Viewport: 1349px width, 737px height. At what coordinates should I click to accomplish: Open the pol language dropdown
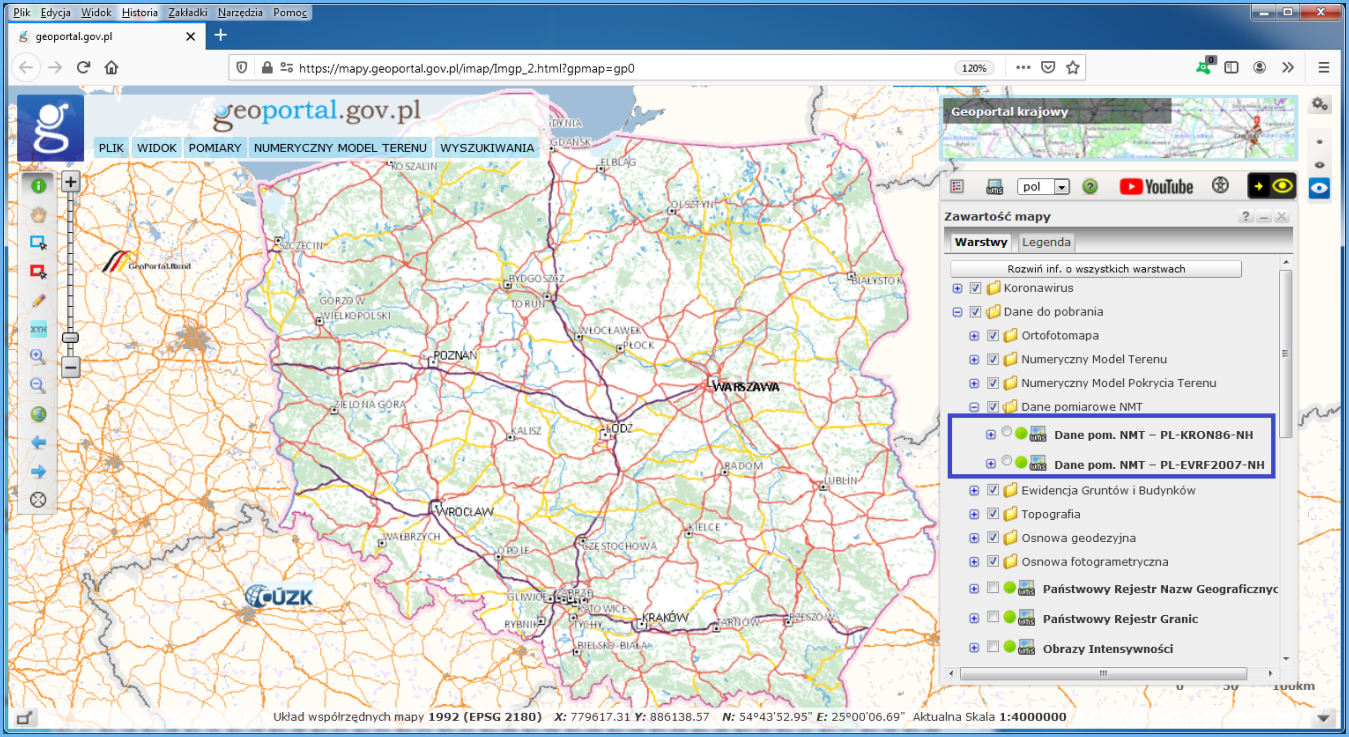pos(1044,187)
